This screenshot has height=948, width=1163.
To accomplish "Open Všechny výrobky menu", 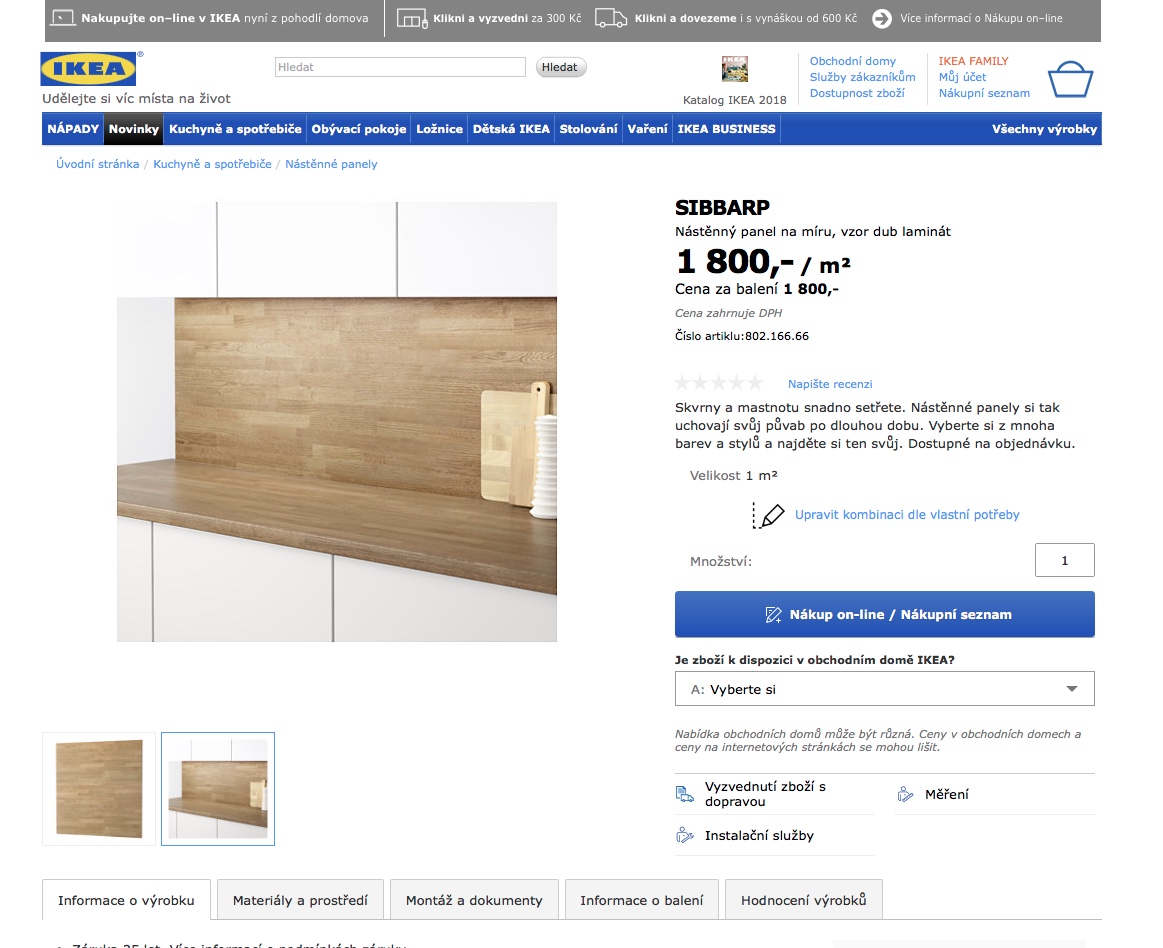I will click(1044, 129).
